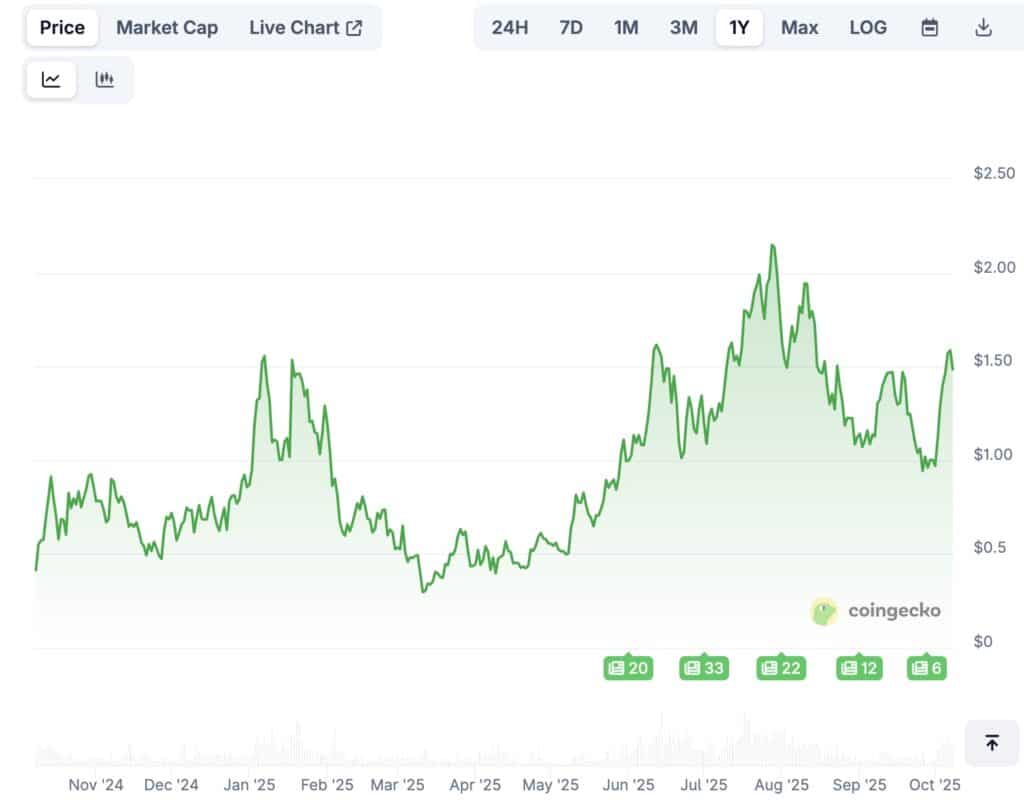Click the 3M range button
Screen dimensions: 1024x806
coord(684,27)
